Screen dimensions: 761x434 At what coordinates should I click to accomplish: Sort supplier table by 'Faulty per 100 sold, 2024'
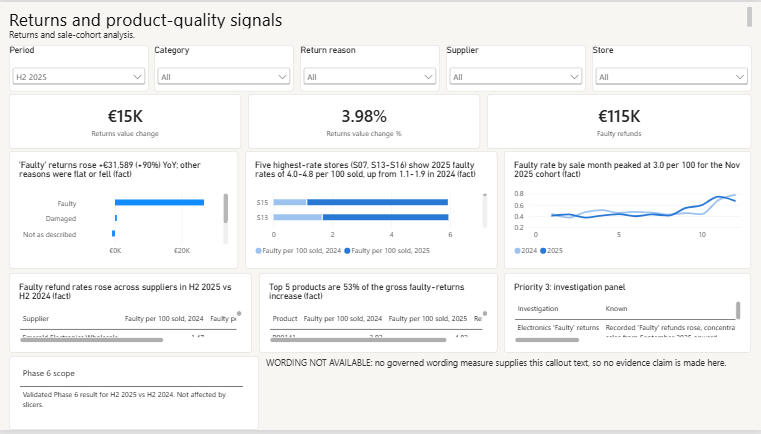click(164, 319)
